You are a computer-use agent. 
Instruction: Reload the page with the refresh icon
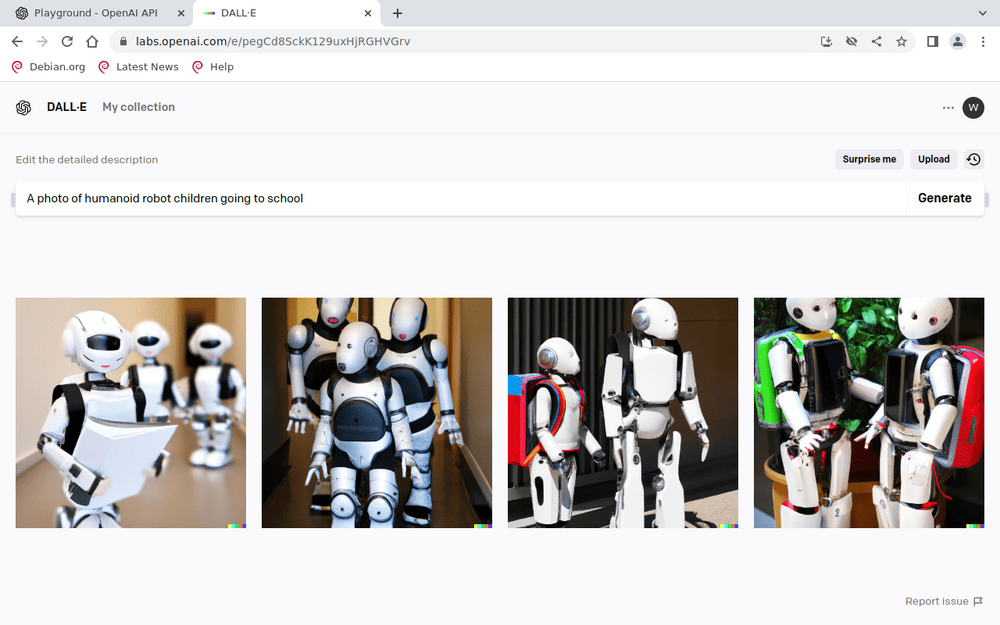coord(66,41)
